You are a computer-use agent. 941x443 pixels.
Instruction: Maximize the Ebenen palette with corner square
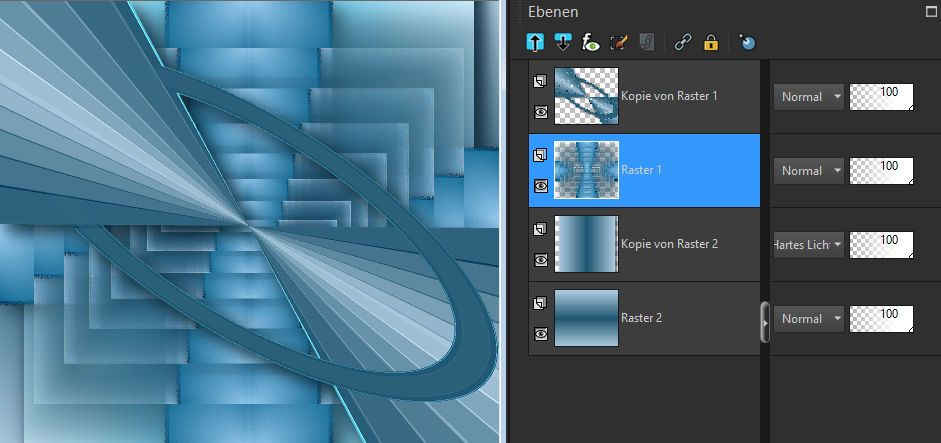pyautogui.click(x=931, y=11)
